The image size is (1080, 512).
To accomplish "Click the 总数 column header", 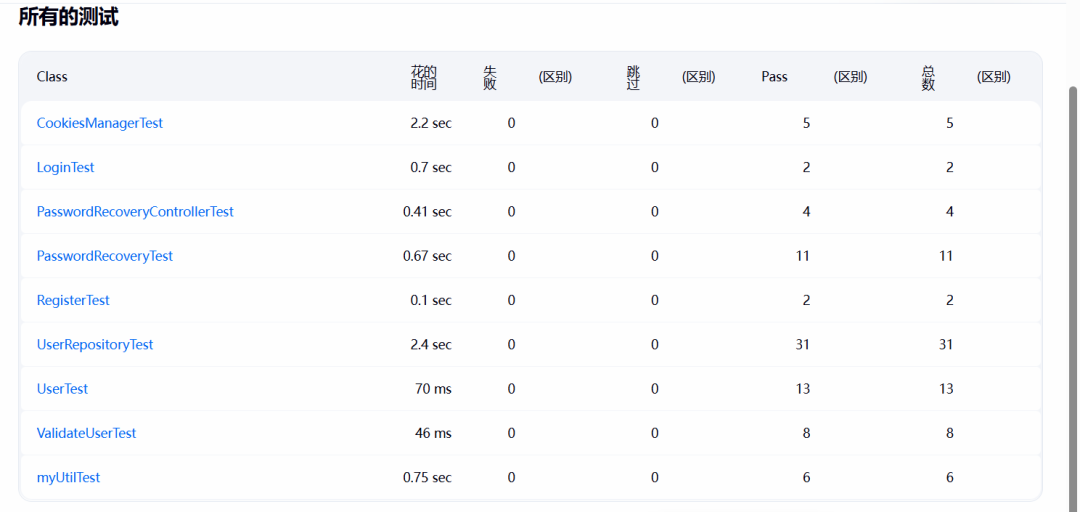I will pyautogui.click(x=928, y=78).
